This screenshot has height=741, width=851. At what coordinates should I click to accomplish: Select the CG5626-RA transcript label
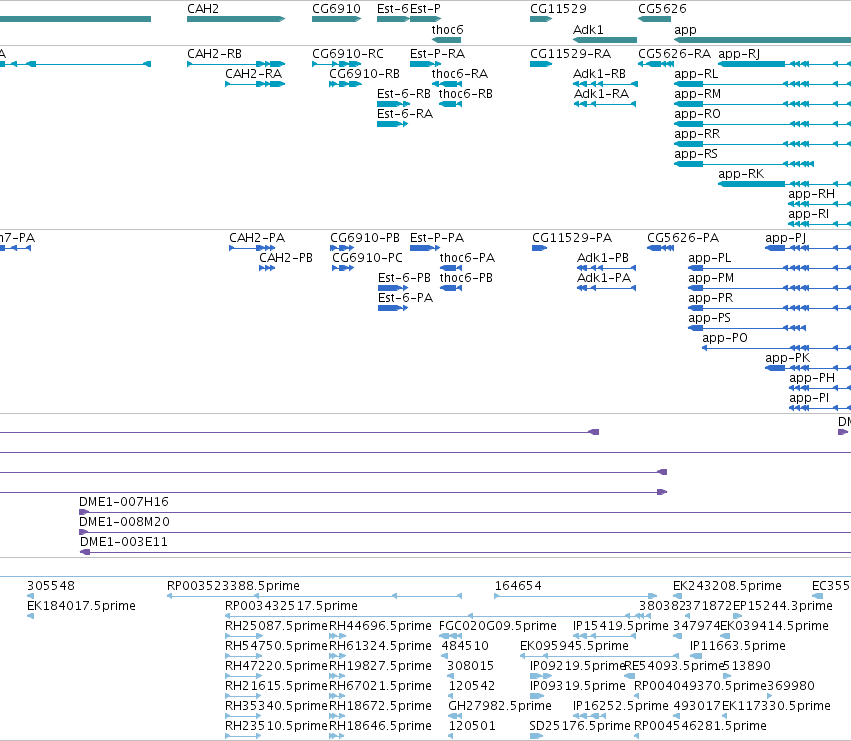675,54
